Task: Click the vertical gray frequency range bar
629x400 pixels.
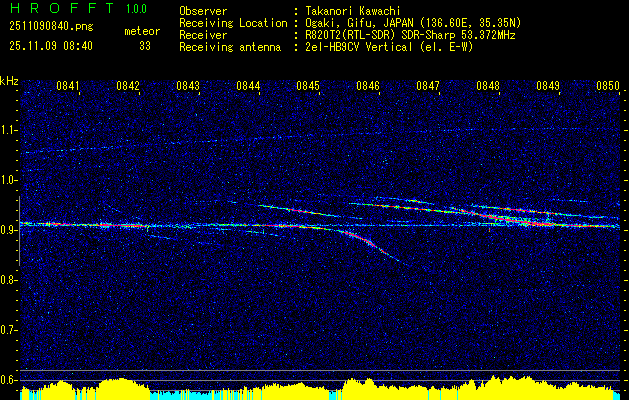Action: (x=19, y=231)
